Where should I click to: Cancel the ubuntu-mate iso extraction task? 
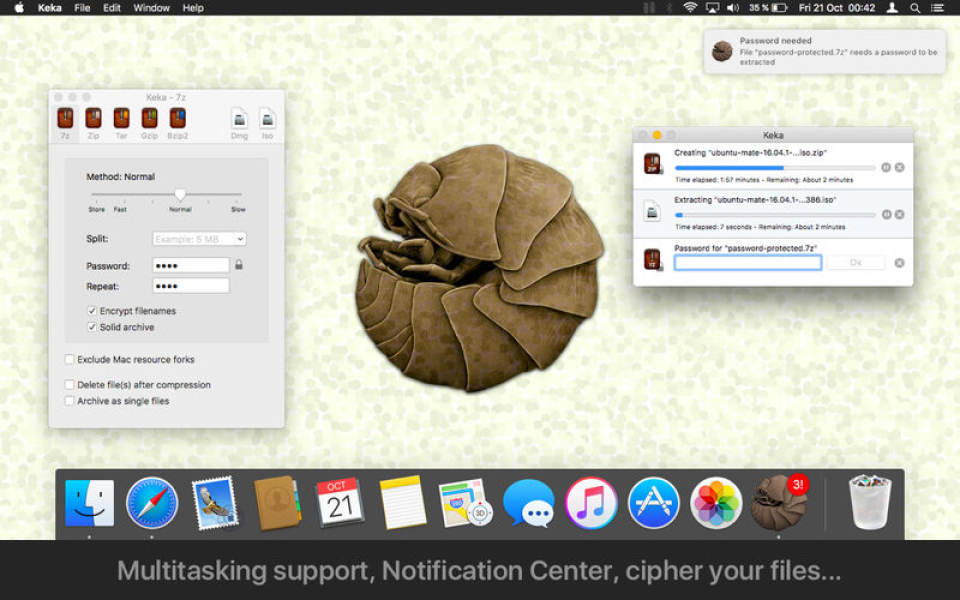(899, 214)
